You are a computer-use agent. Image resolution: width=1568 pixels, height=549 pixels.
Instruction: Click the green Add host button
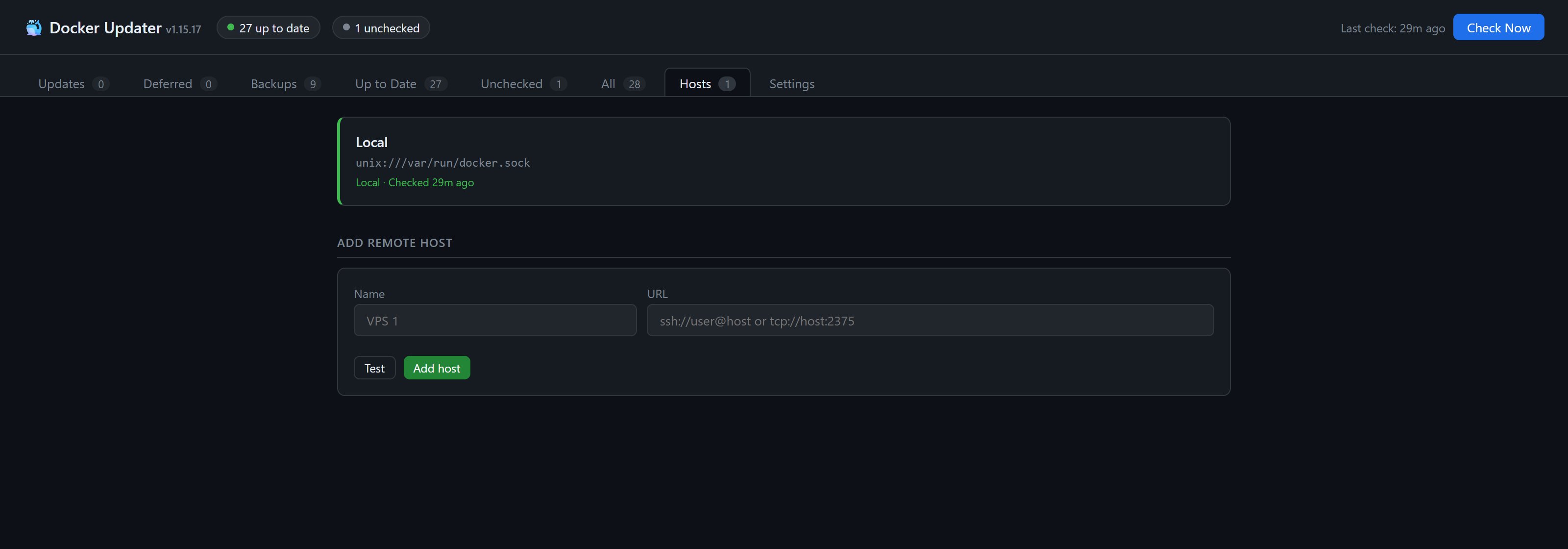click(x=437, y=368)
